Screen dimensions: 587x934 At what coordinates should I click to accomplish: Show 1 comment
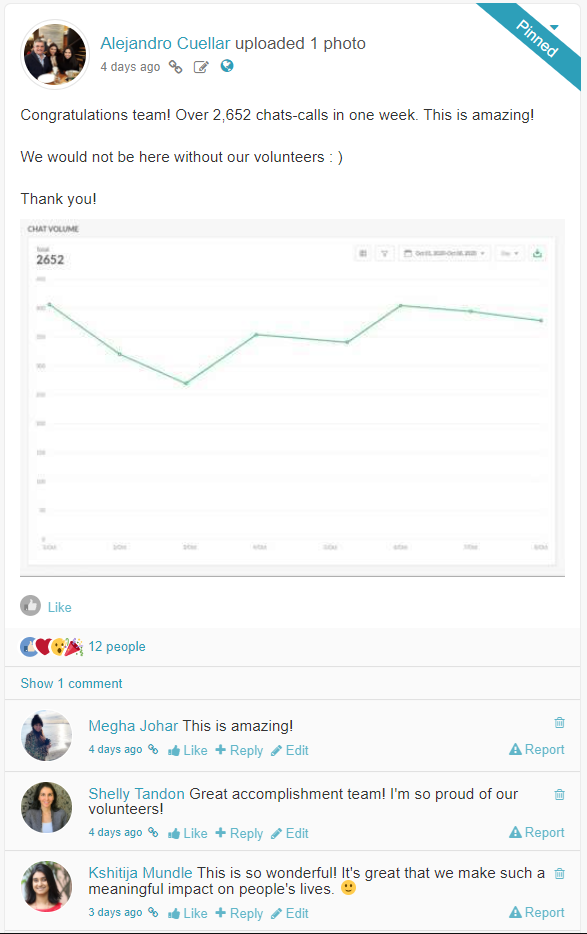point(72,683)
